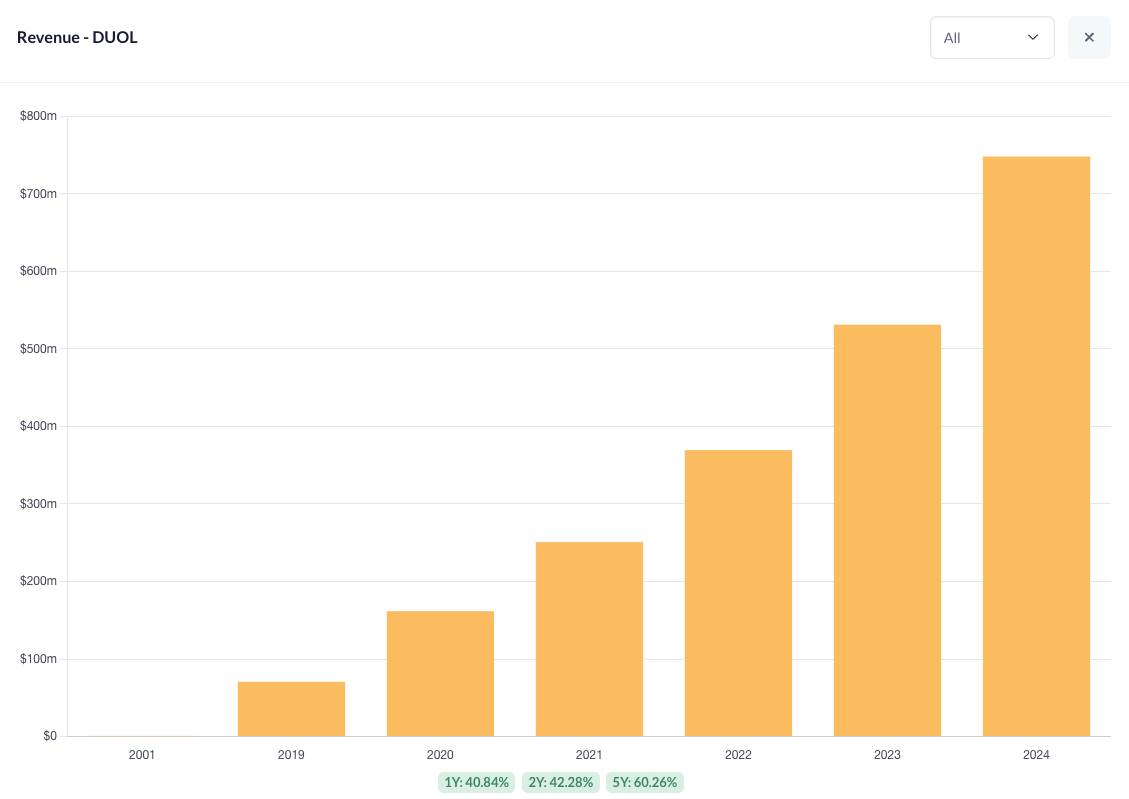Open the "All" time range dropdown

992,37
